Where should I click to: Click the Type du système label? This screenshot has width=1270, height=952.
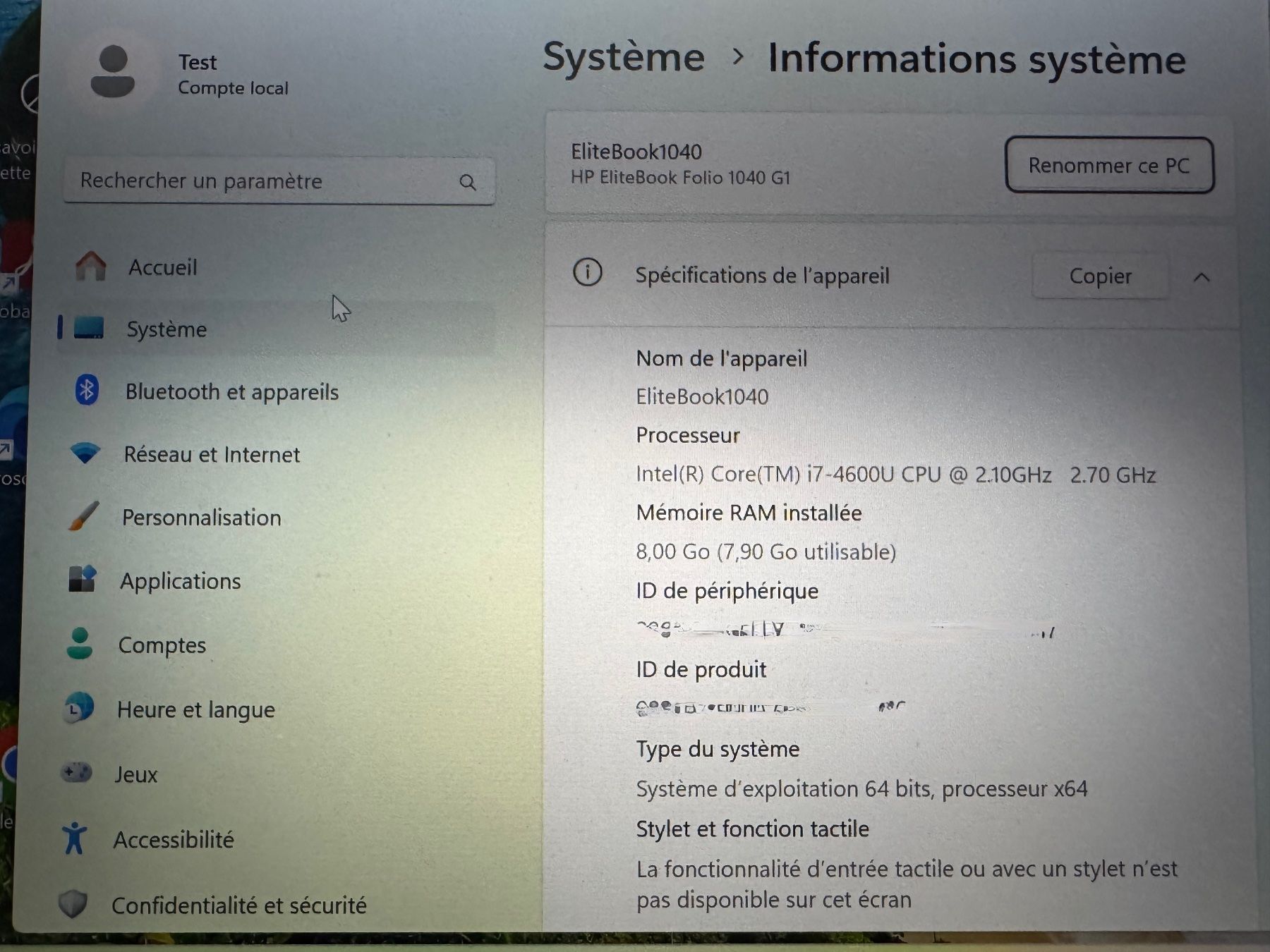point(718,749)
